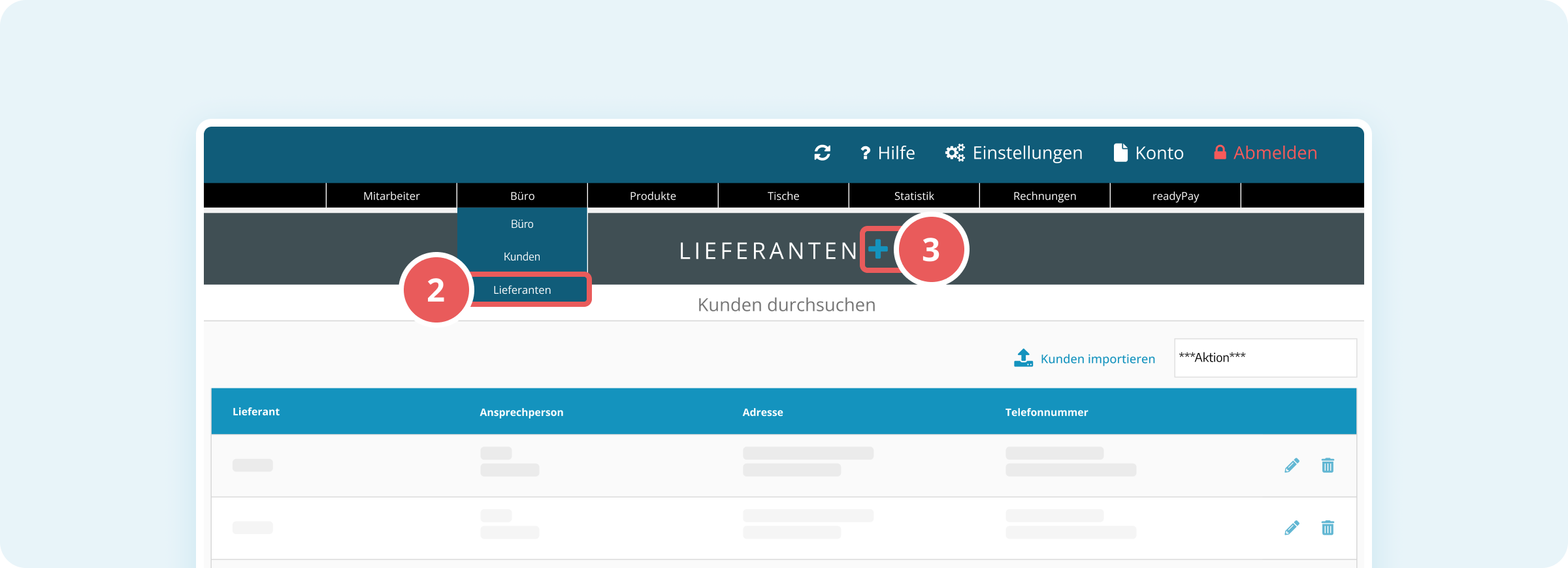
Task: Edit first supplier row with pencil icon
Action: 1292,465
